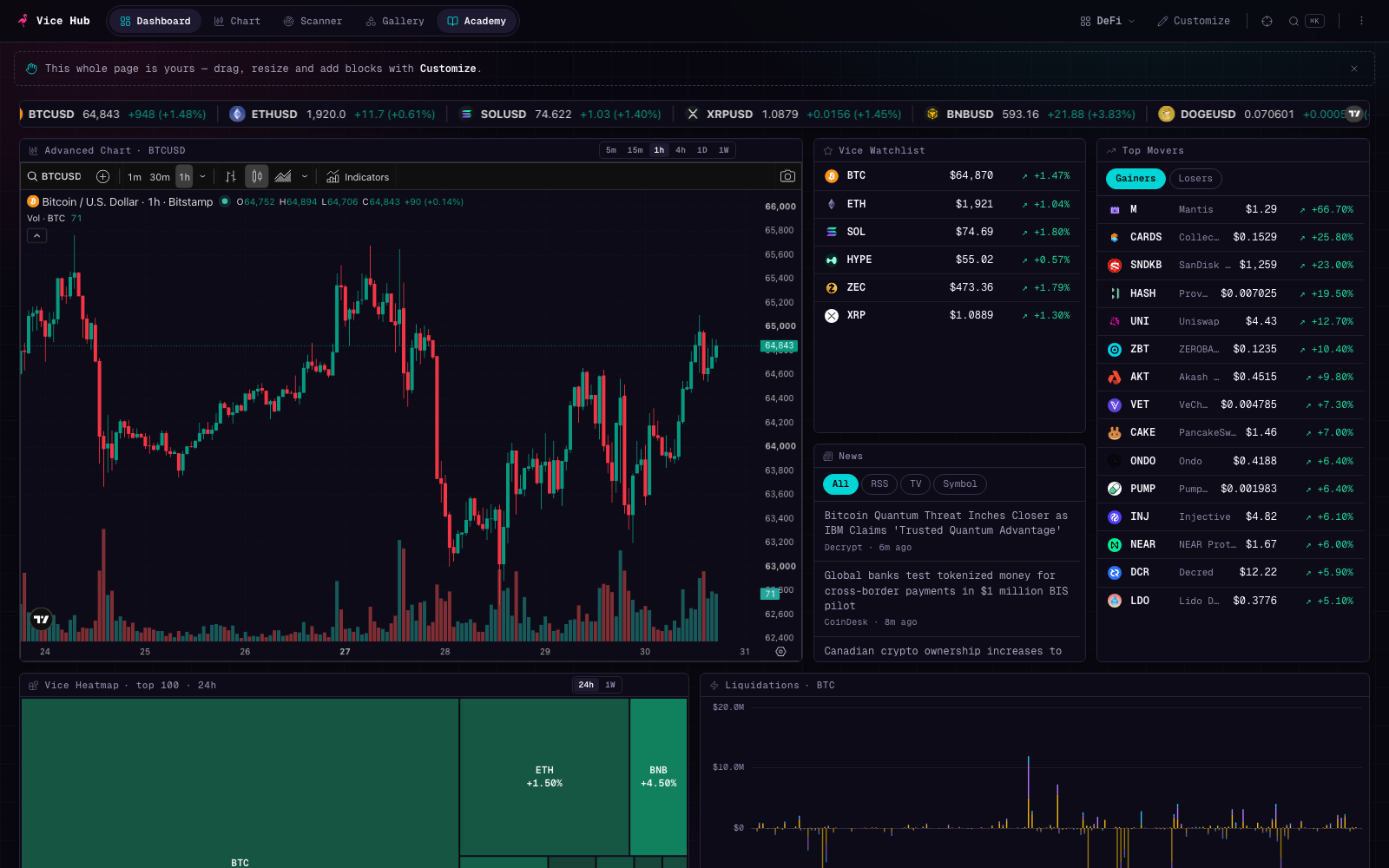Click the HYPE token icon in Watchlist
Screen dimensions: 1389x868
pyautogui.click(x=832, y=260)
